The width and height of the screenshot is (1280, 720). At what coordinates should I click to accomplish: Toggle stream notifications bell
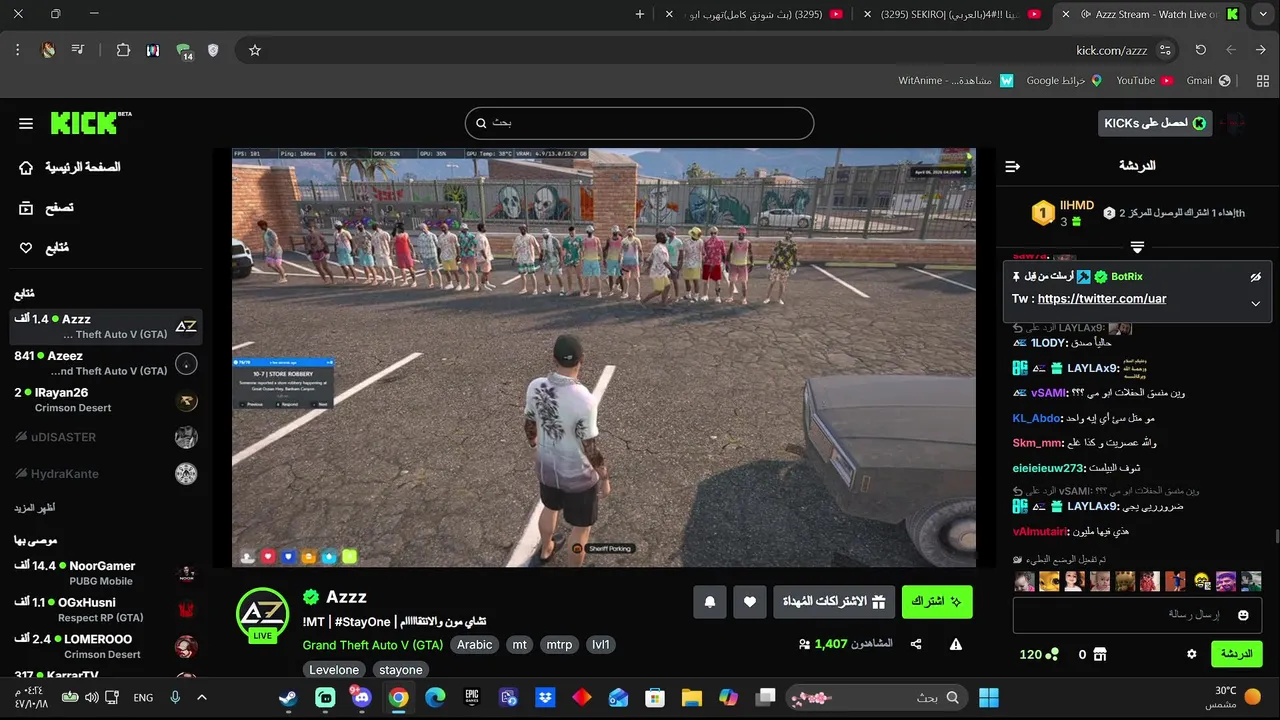710,601
